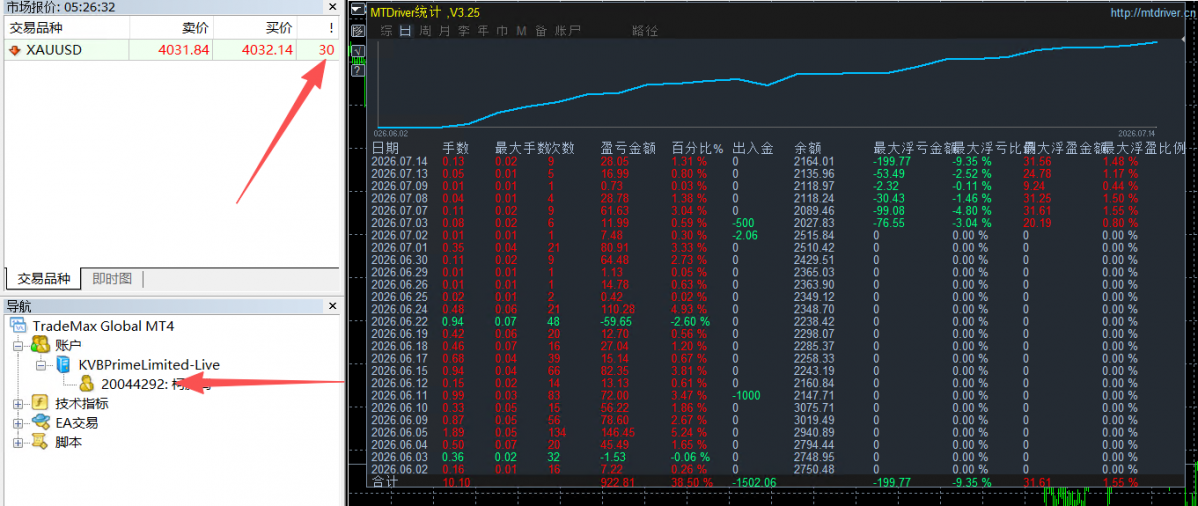This screenshot has width=1198, height=506.
Task: Select TradeMax Global MT4 root node
Action: (x=103, y=326)
